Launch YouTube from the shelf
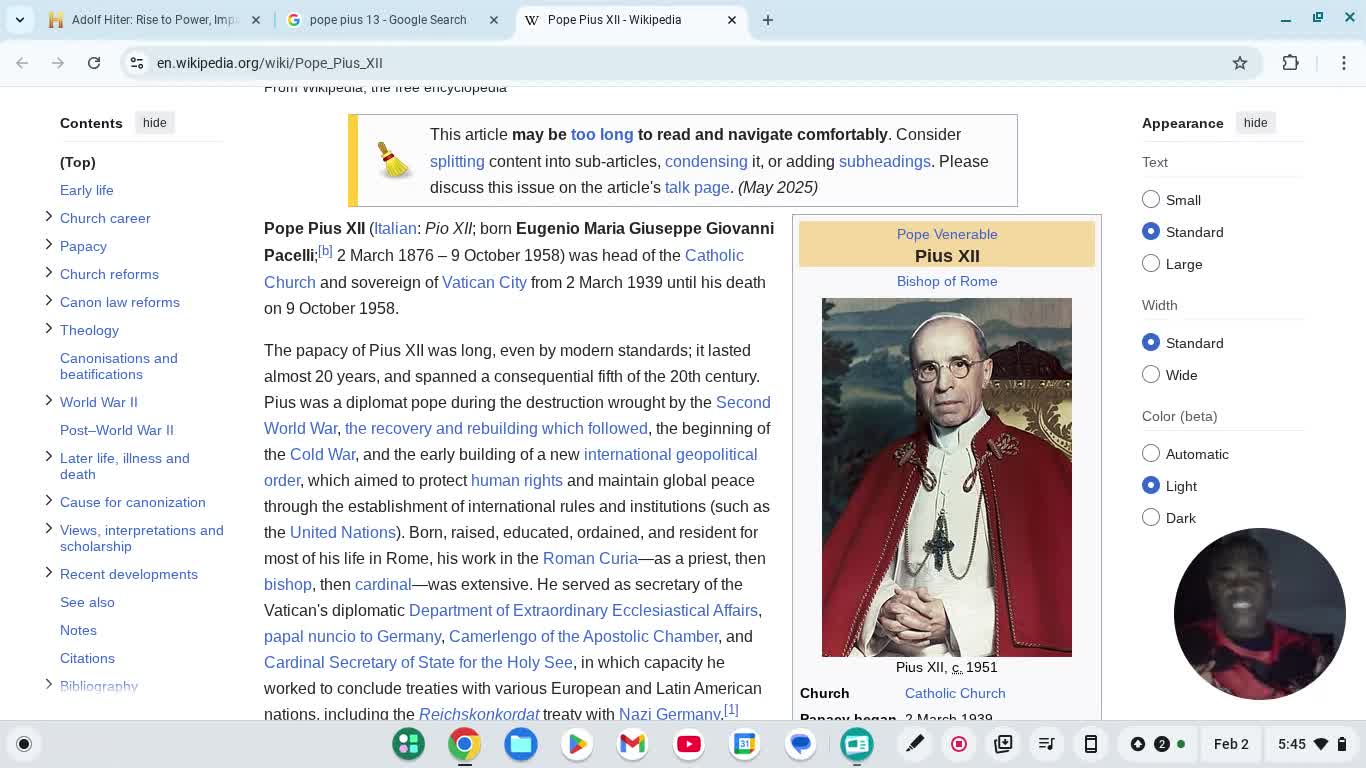The image size is (1366, 768). pyautogui.click(x=689, y=744)
